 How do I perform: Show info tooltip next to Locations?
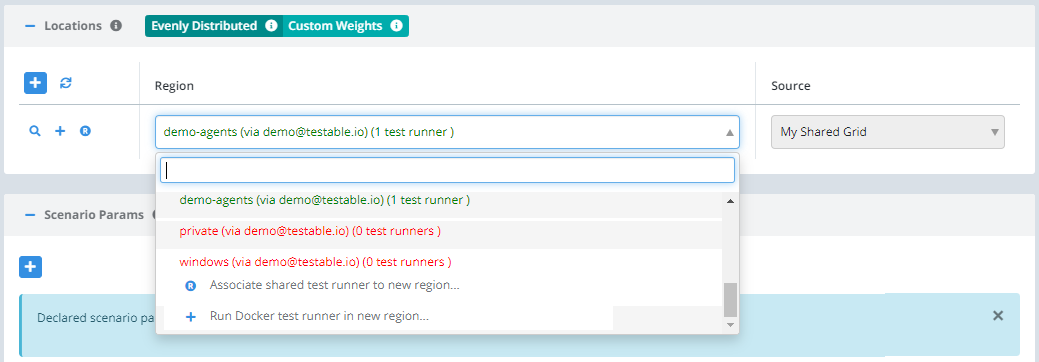(116, 26)
